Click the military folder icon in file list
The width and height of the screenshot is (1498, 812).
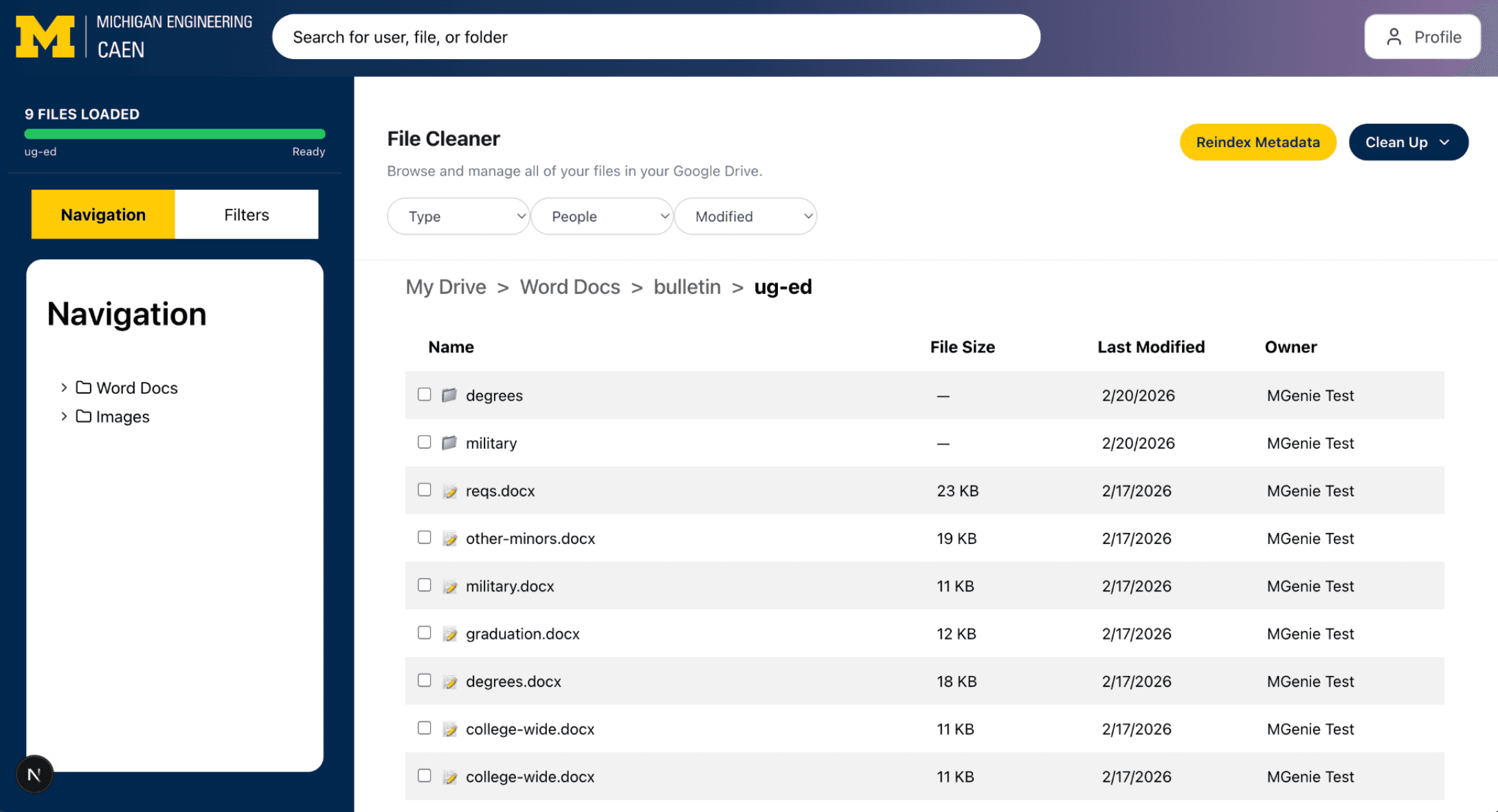(x=449, y=442)
